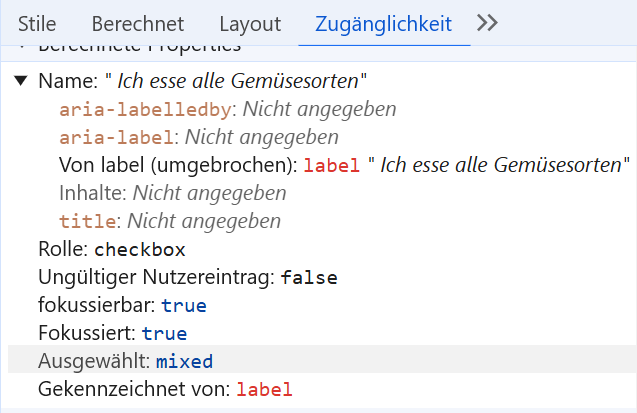Open the more tabs chevron menu

(x=487, y=23)
